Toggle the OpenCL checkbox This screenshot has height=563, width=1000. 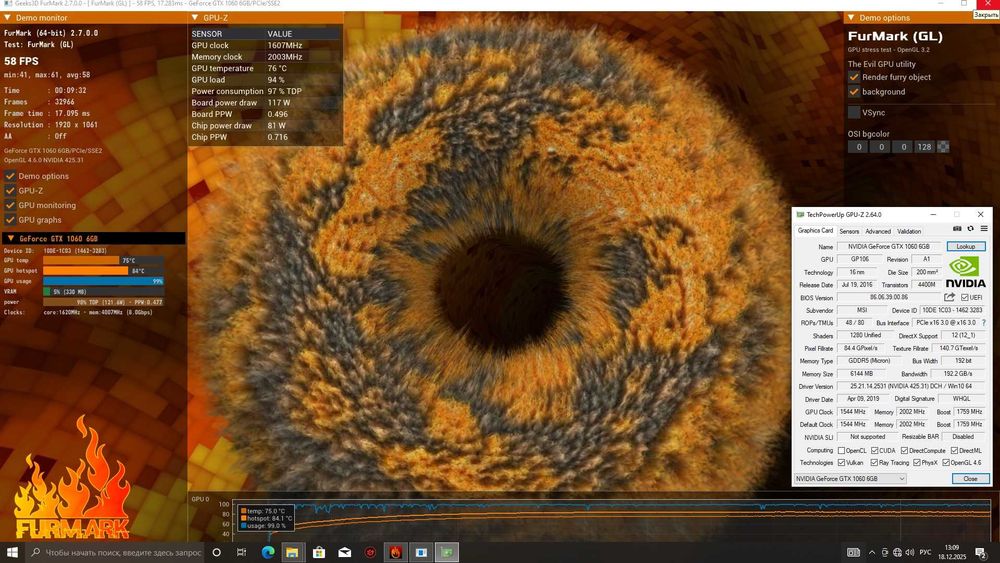pos(841,450)
